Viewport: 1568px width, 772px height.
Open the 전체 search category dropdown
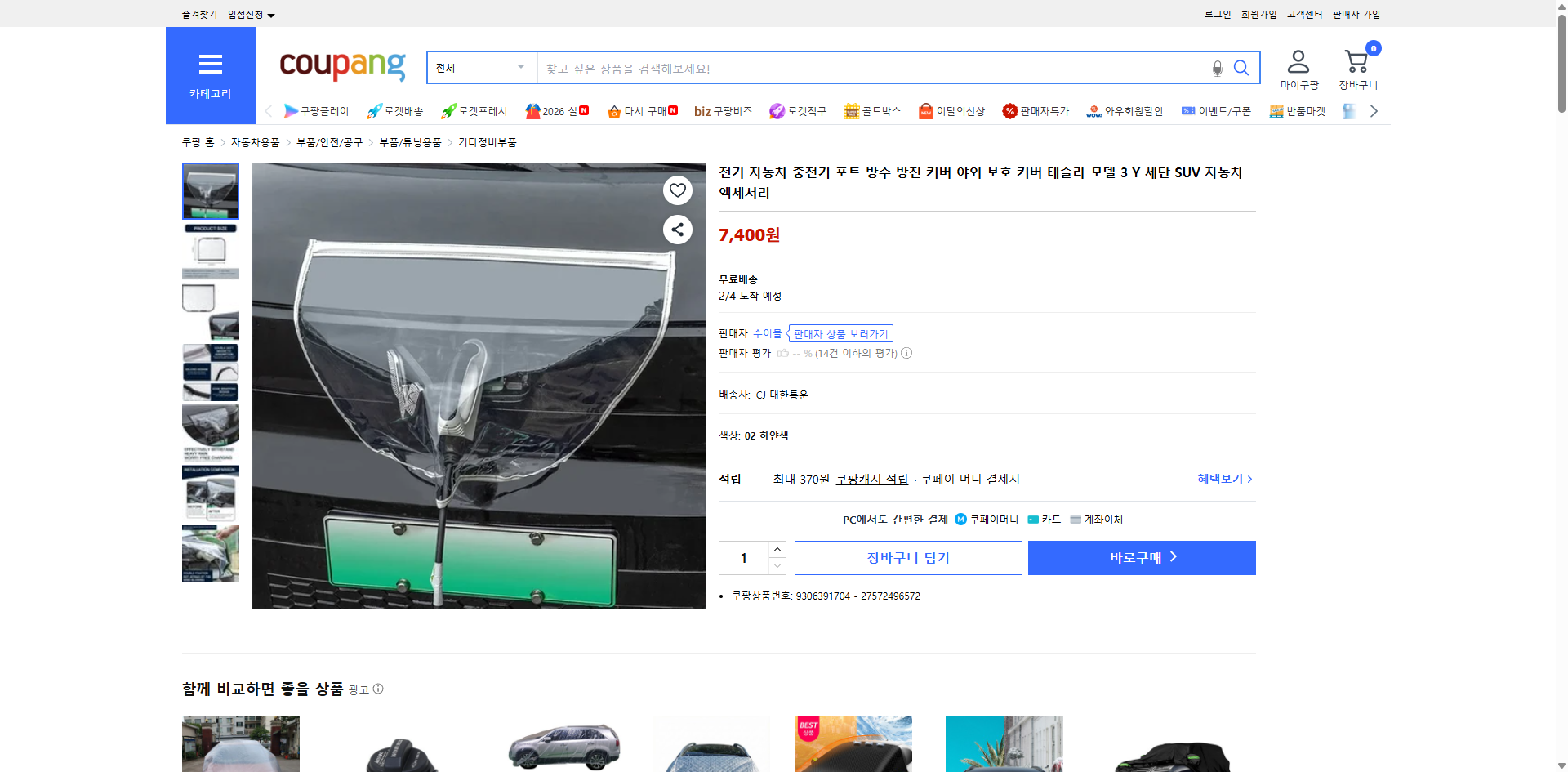tap(480, 68)
